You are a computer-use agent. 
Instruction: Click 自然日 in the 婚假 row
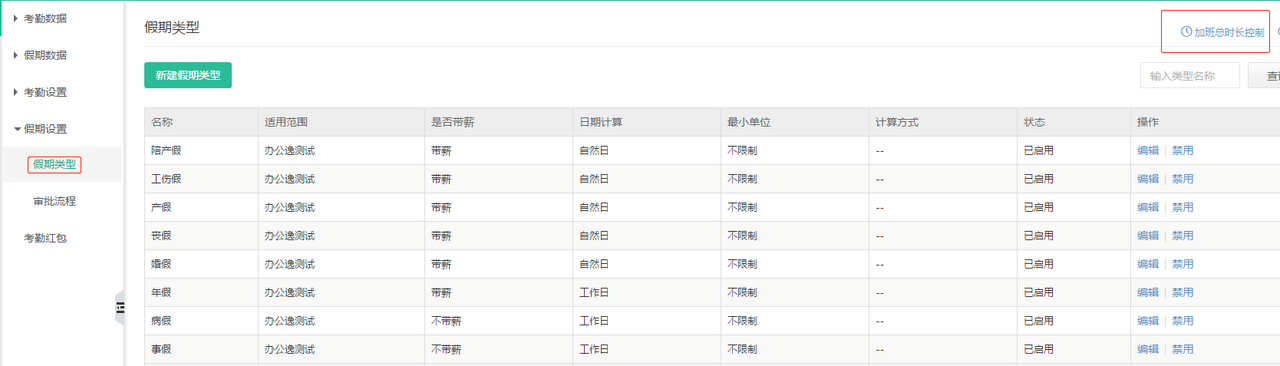pos(594,264)
